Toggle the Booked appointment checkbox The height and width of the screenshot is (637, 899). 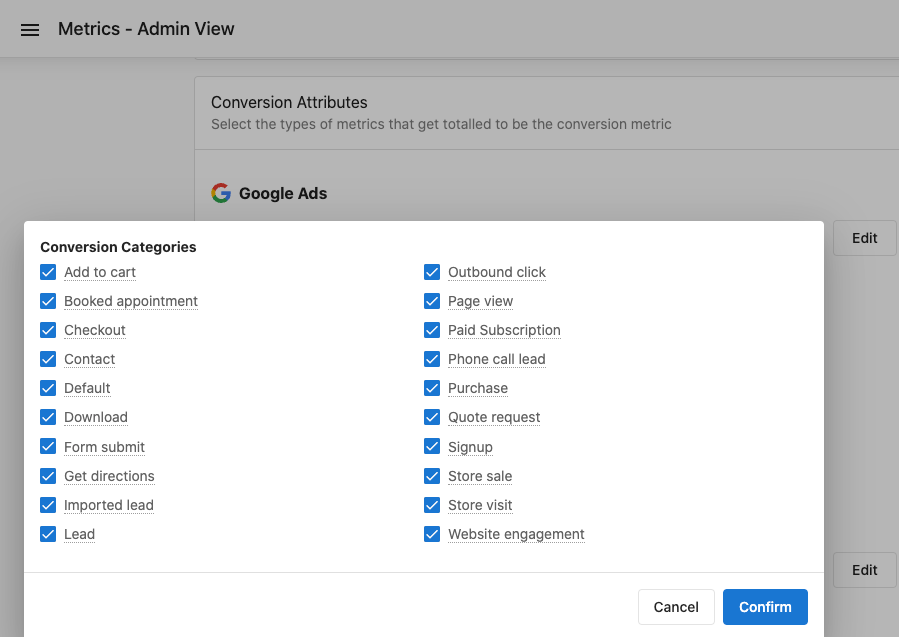pyautogui.click(x=48, y=301)
